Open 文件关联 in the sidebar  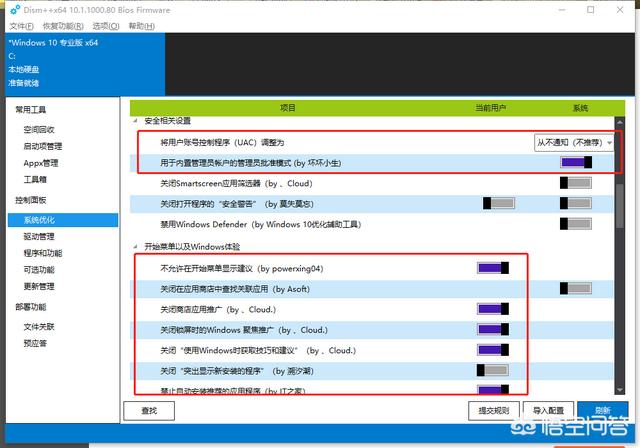coord(39,326)
